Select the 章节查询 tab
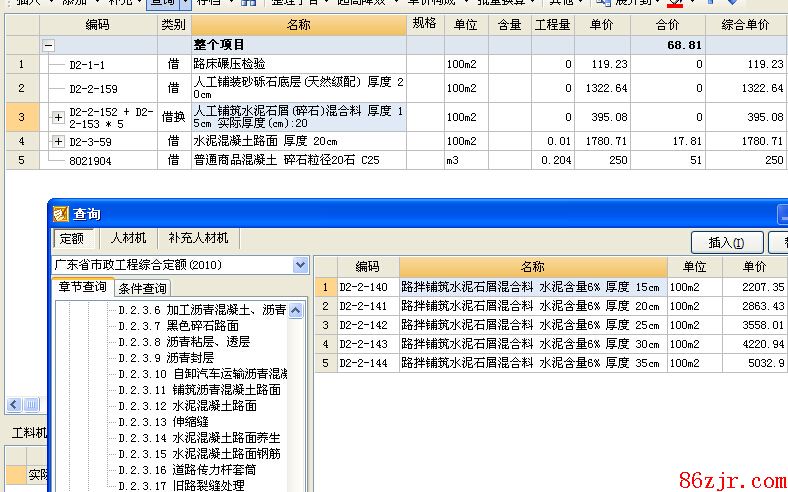This screenshot has width=788, height=492. [82, 288]
